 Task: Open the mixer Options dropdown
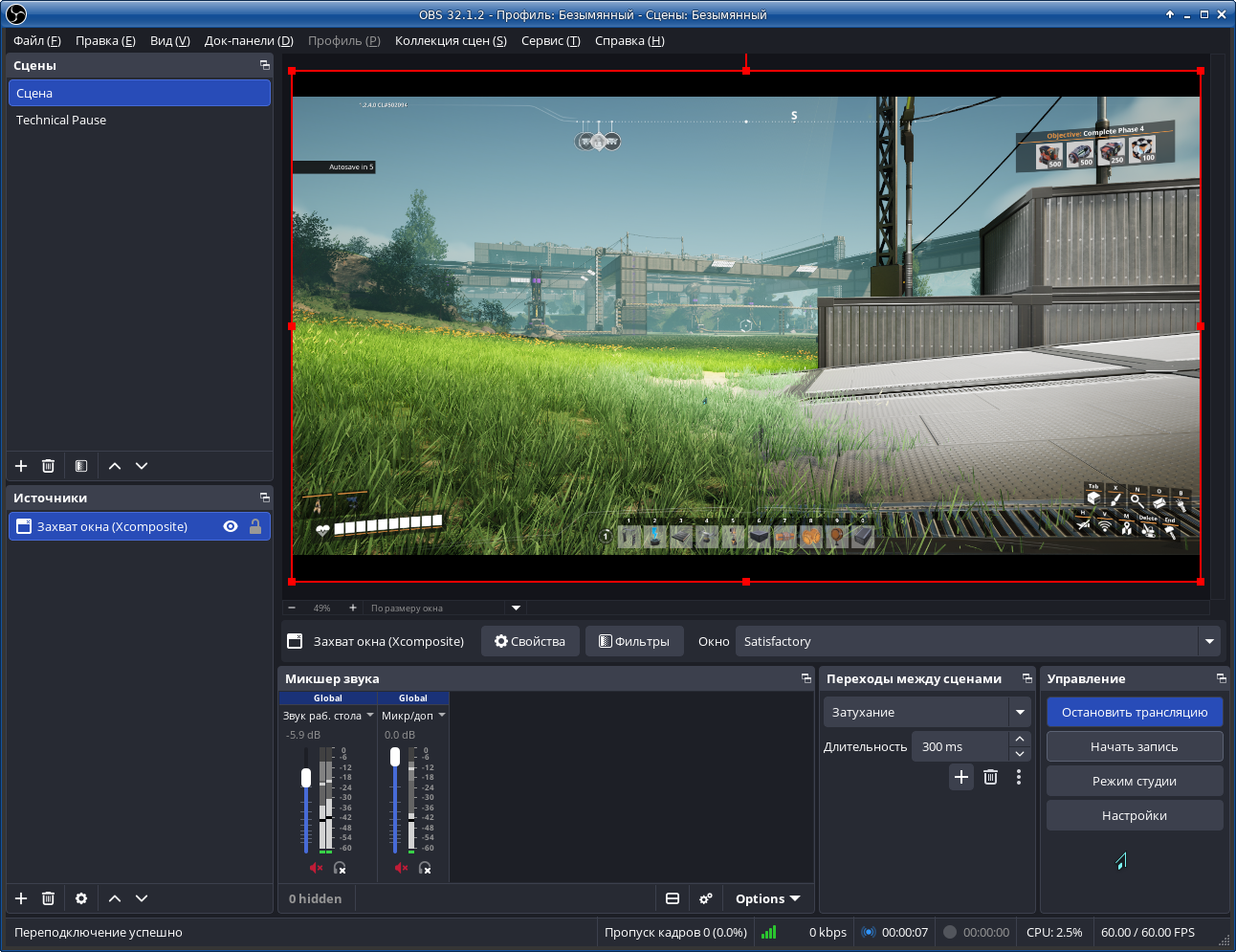coord(767,898)
